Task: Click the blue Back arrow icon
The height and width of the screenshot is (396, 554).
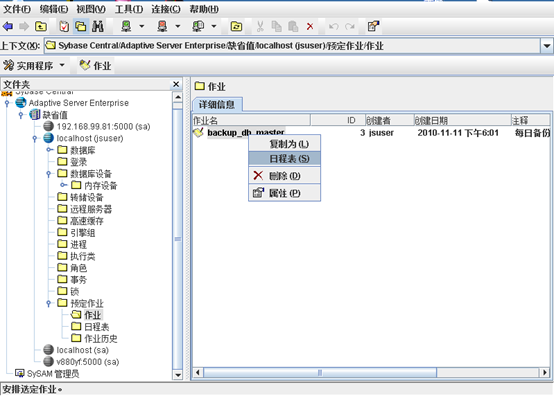Action: pos(8,26)
